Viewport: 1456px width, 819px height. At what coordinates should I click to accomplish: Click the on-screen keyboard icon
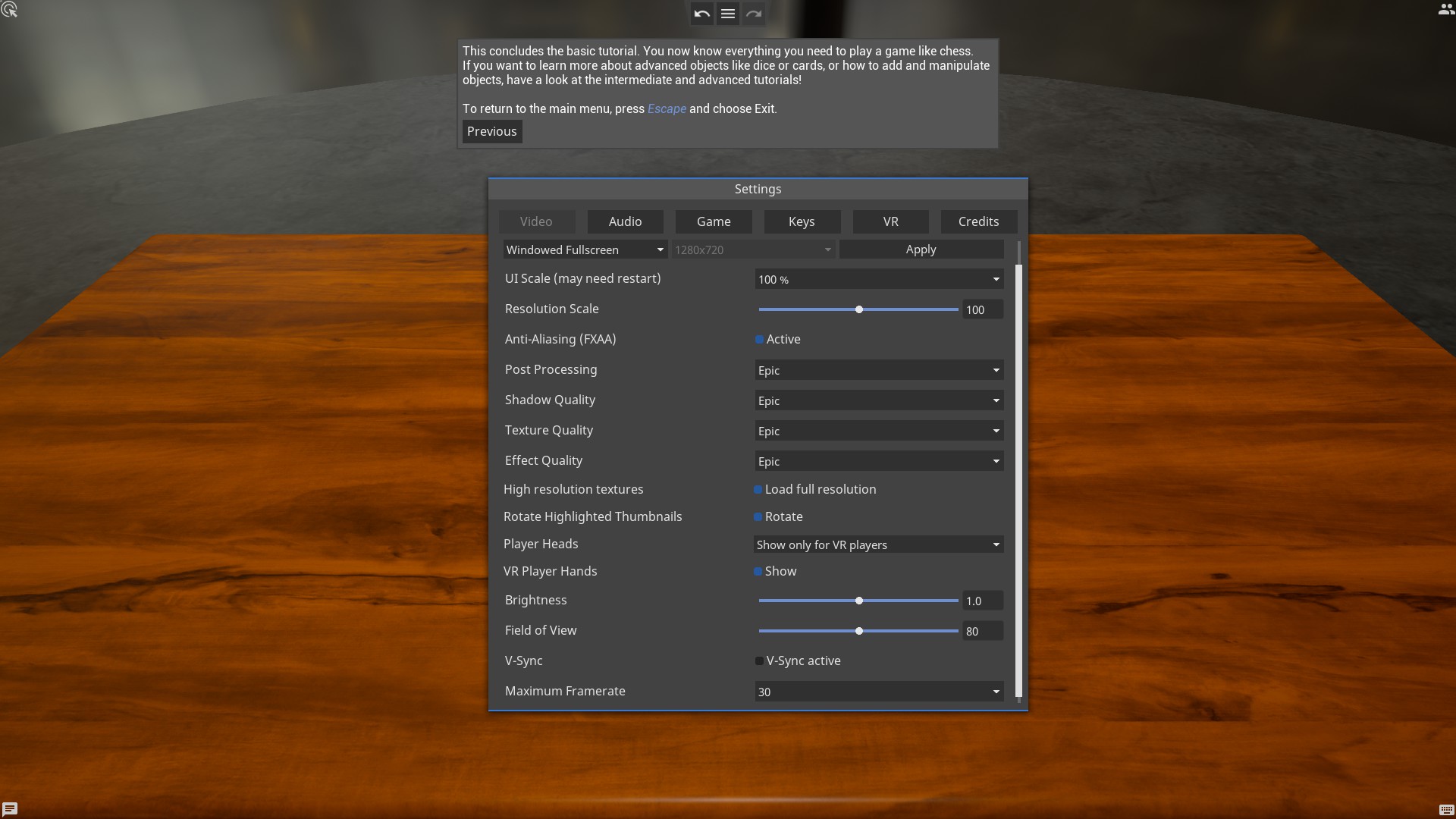pyautogui.click(x=1445, y=809)
